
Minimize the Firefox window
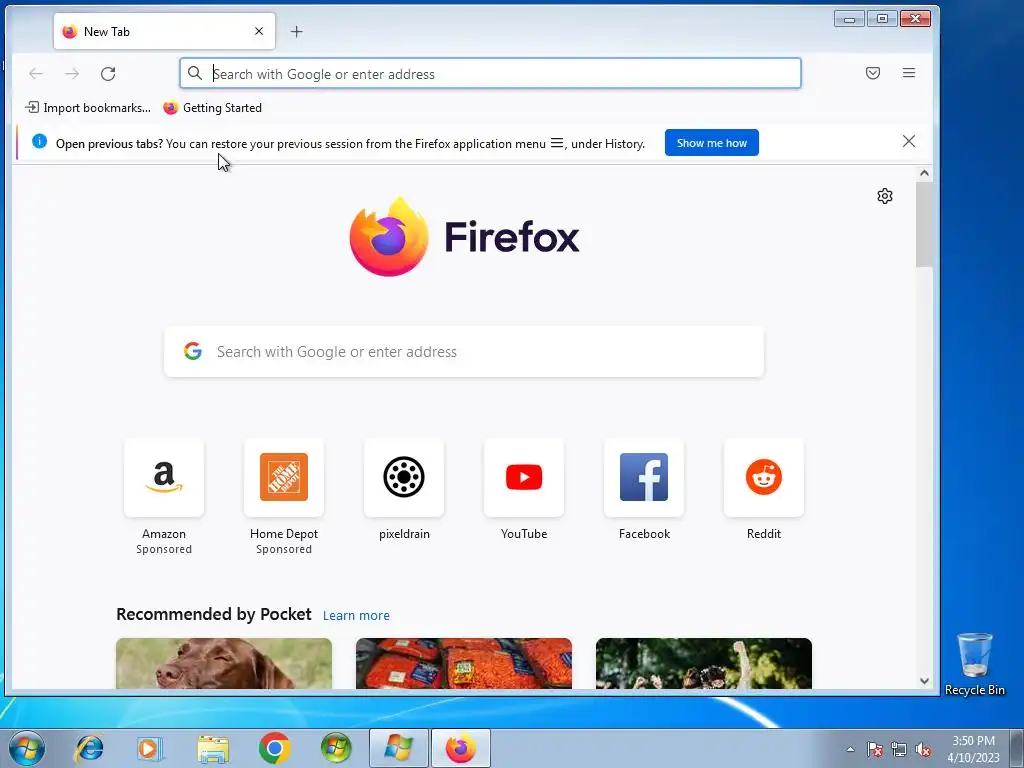click(849, 19)
